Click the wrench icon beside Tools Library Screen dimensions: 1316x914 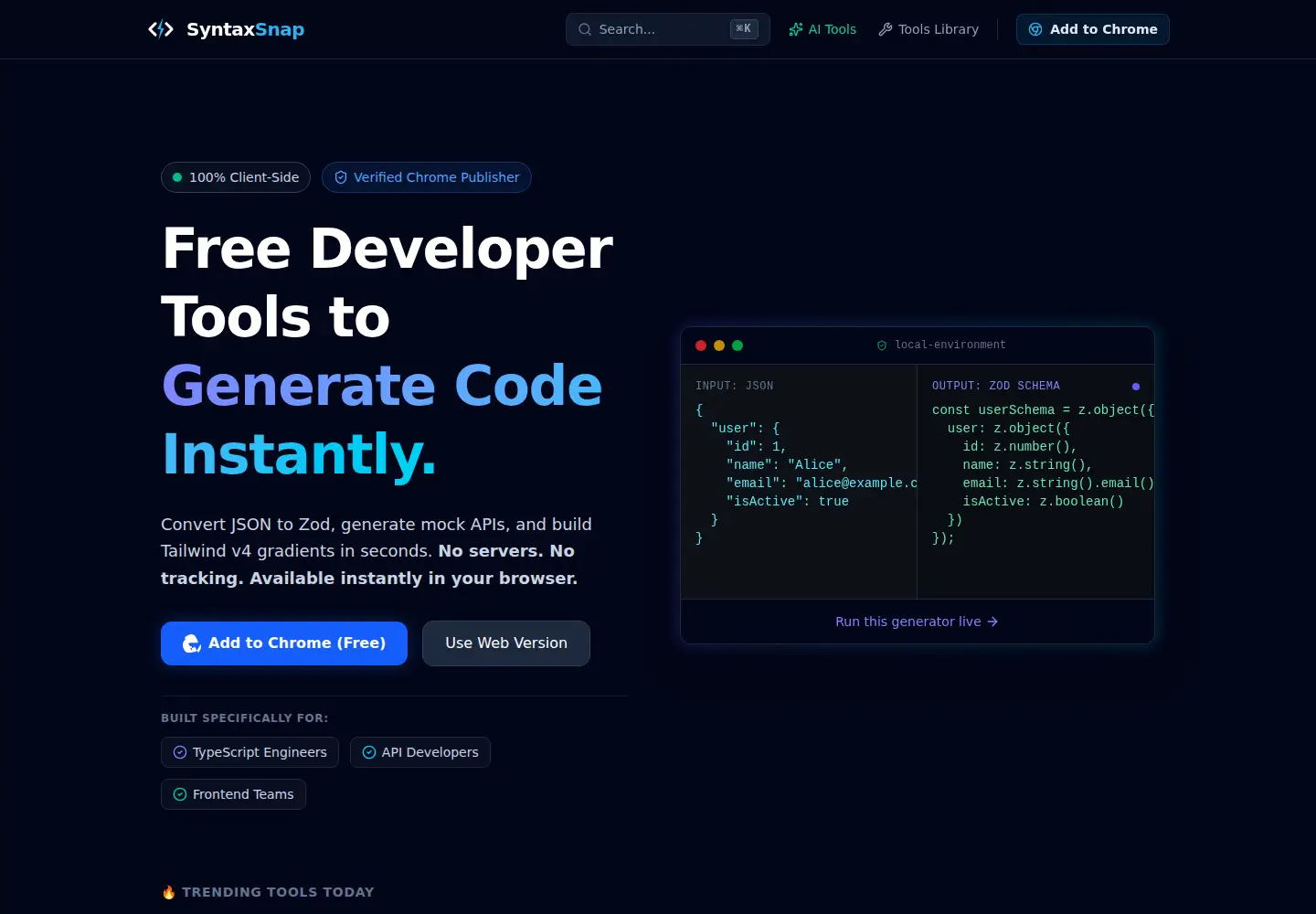pos(886,29)
